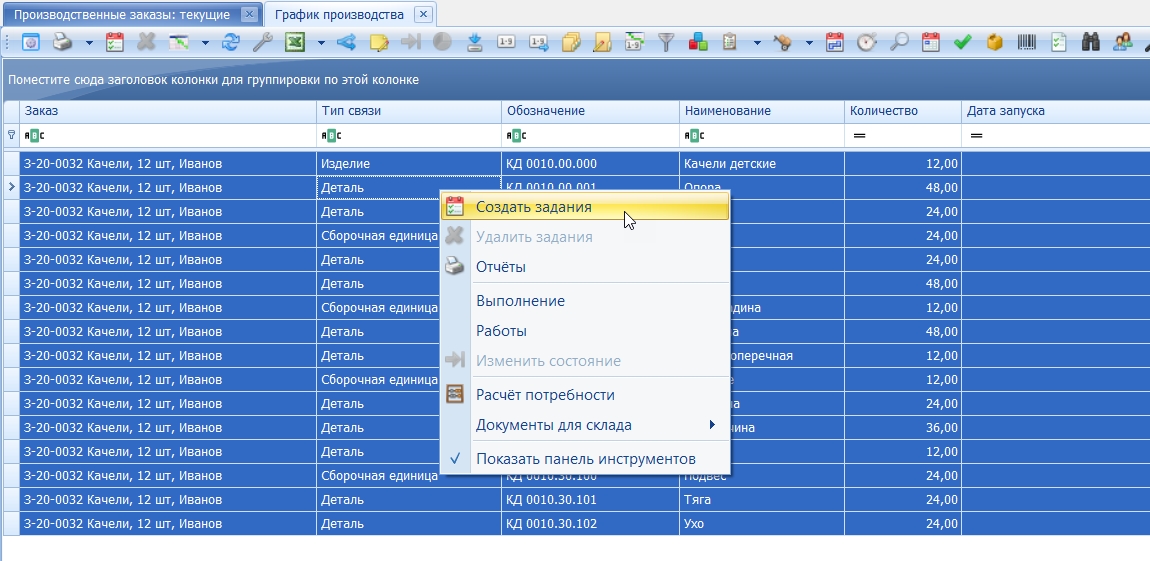The width and height of the screenshot is (1150, 561).
Task: Click the binoculars search icon
Action: click(x=1091, y=43)
